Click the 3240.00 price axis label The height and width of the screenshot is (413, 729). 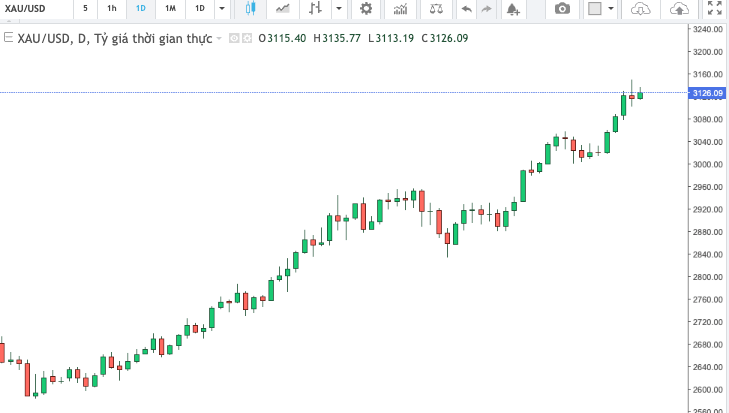(x=708, y=29)
